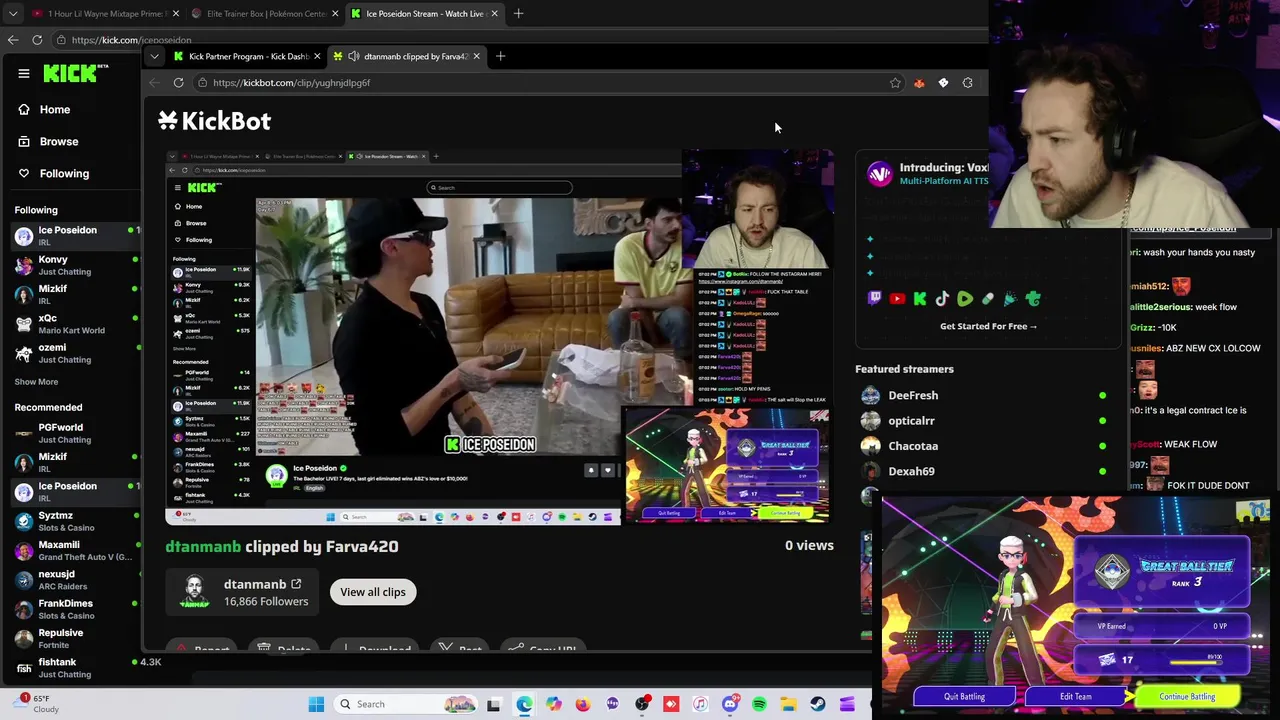This screenshot has width=1280, height=720.
Task: Open dtanmanb channel via external link icon
Action: pos(296,584)
